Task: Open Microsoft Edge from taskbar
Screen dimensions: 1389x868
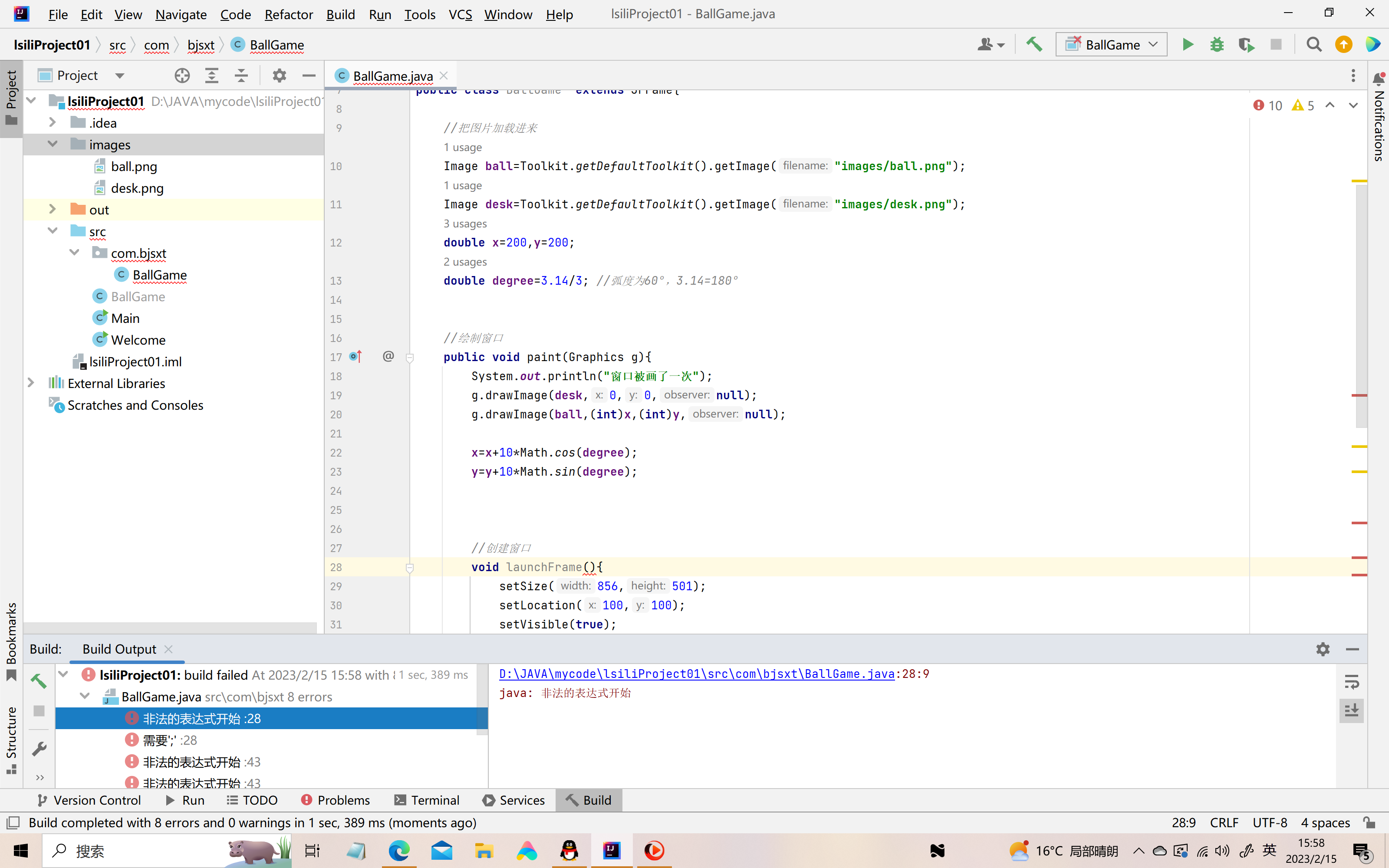Action: [x=399, y=851]
